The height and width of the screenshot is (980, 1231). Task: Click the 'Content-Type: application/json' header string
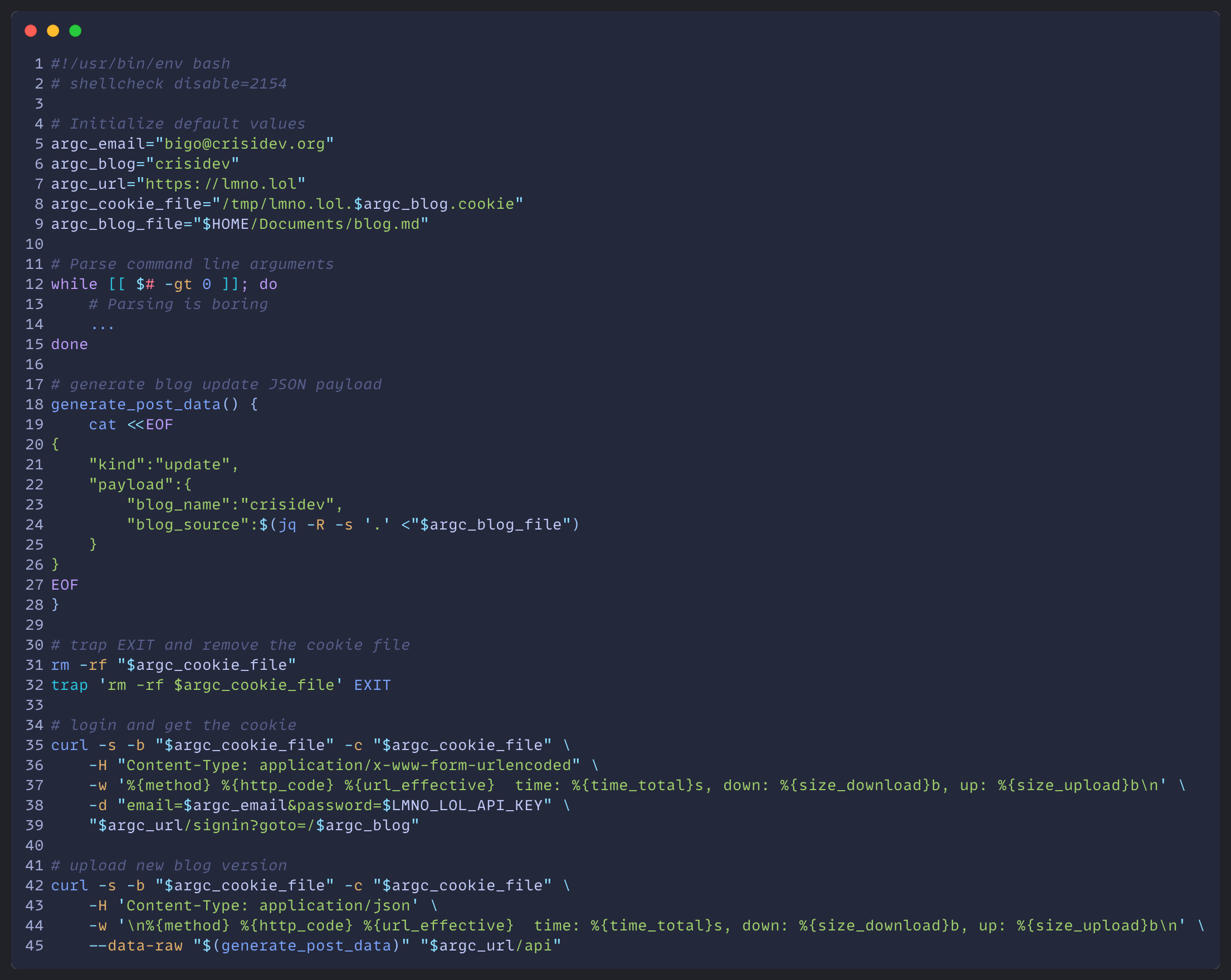pos(268,905)
